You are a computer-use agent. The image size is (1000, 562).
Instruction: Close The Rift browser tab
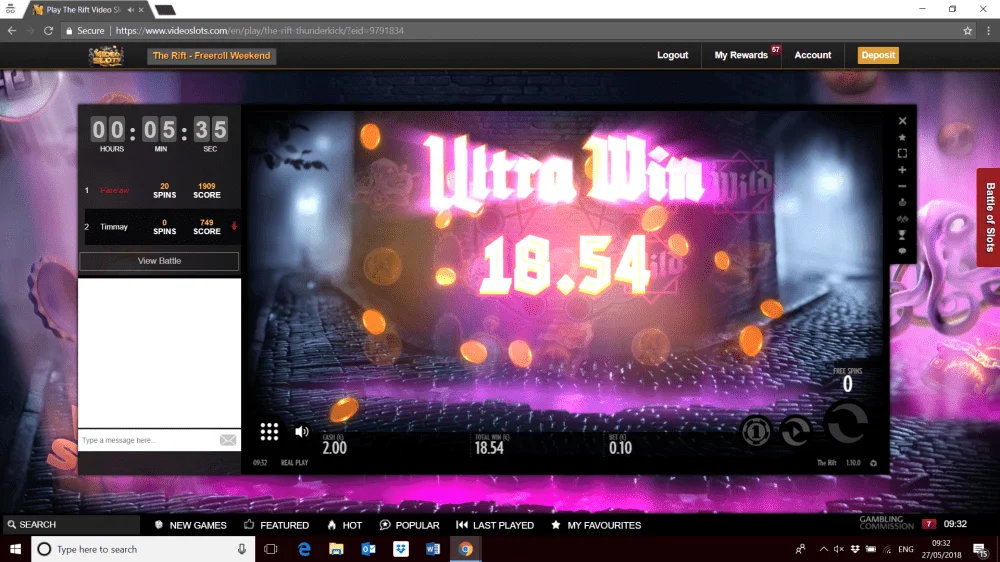click(141, 10)
